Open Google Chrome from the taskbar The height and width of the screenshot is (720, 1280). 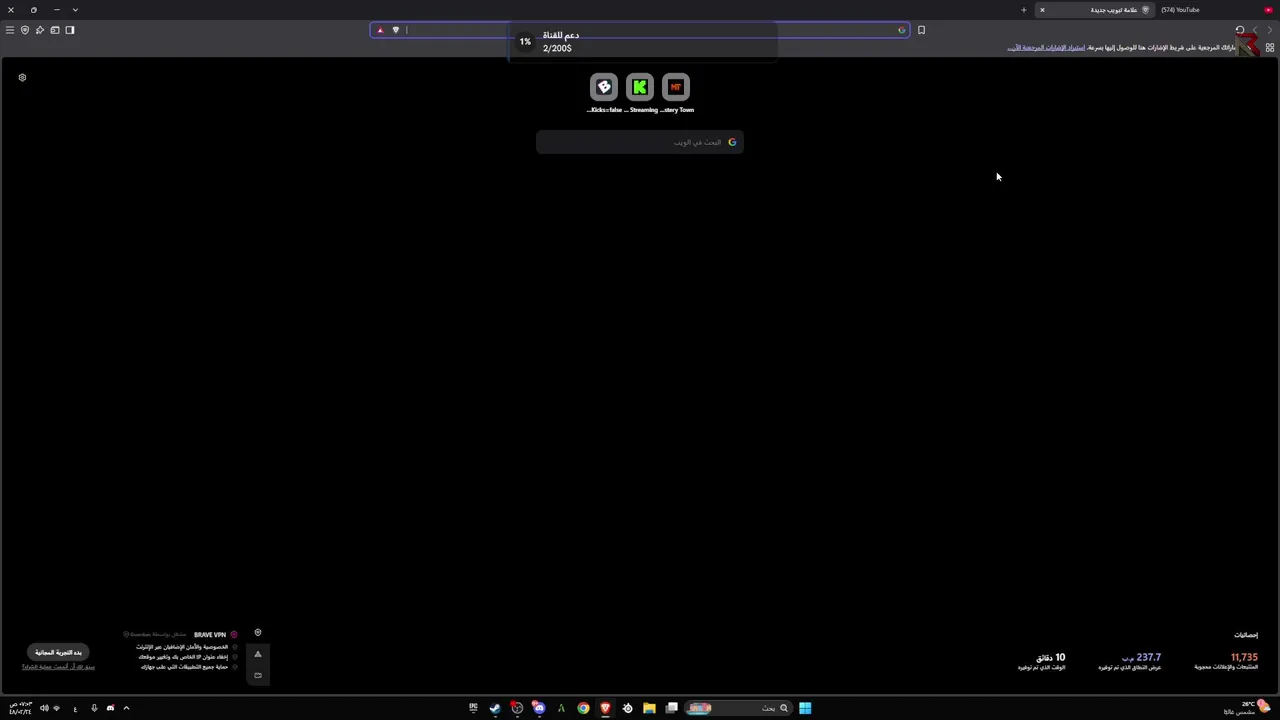tap(583, 708)
